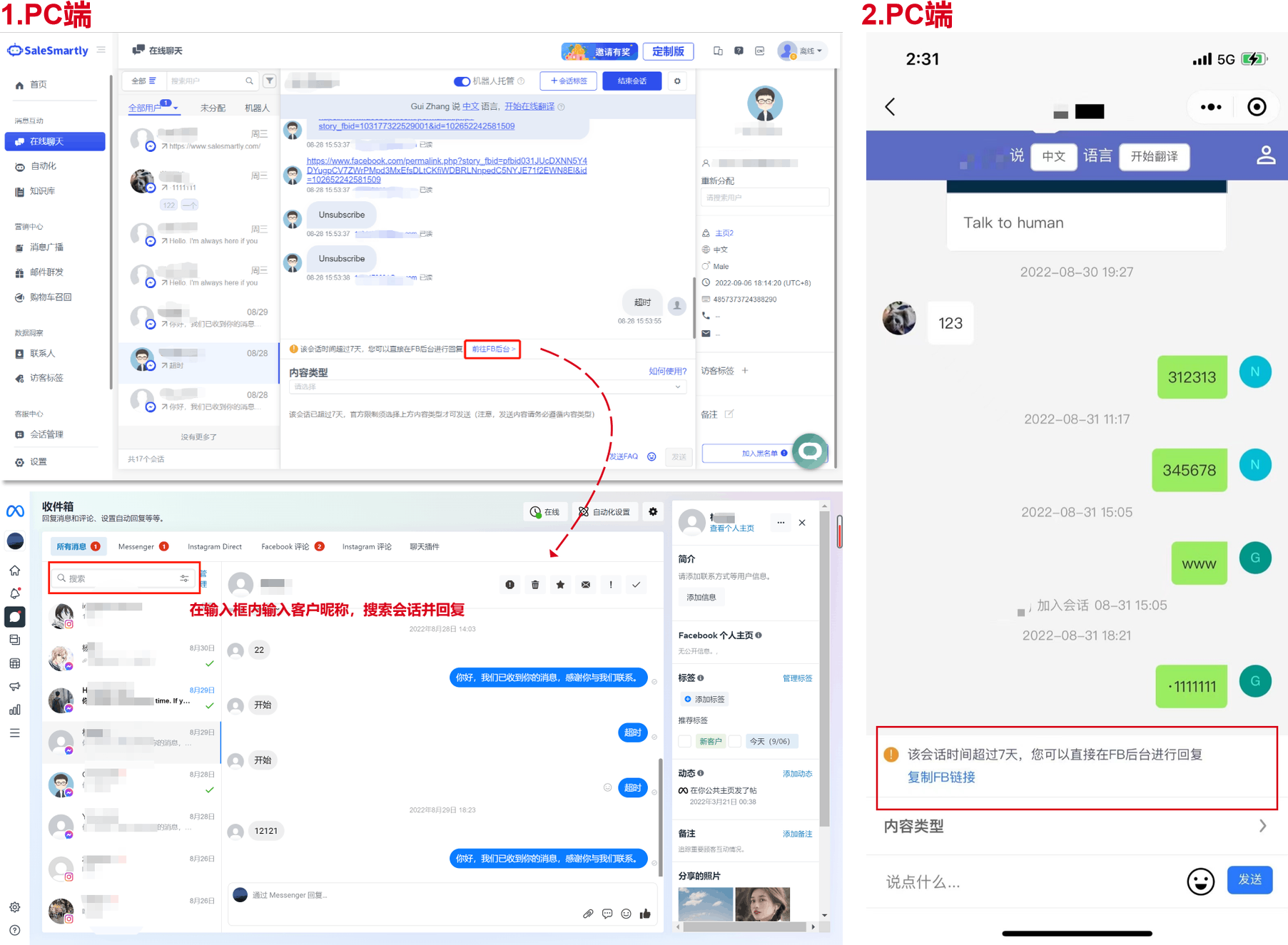1288x945 pixels.
Task: Select the 未分配 tab
Action: click(213, 108)
